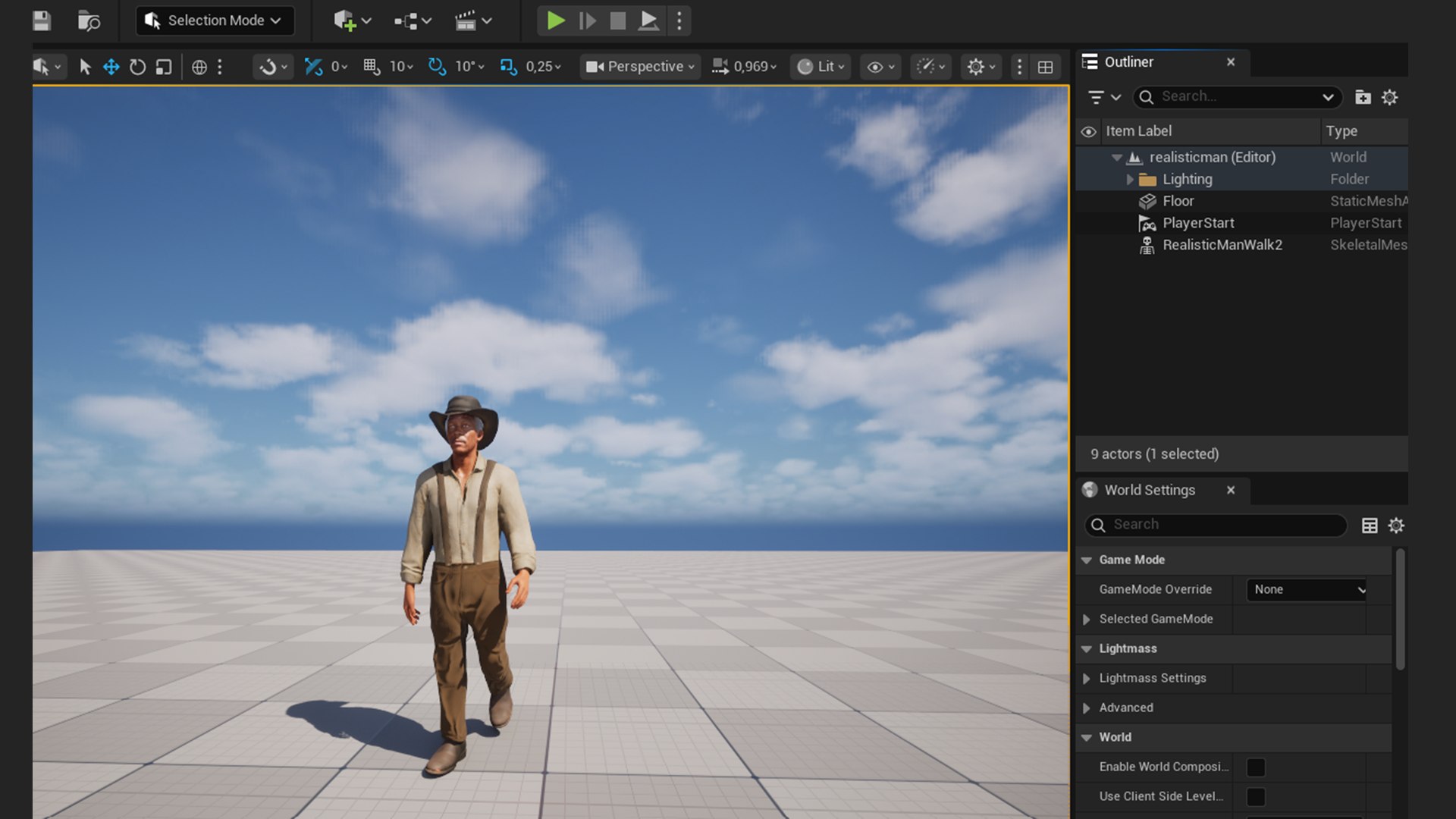
Task: Open the Selection Mode dropdown
Action: pyautogui.click(x=215, y=20)
